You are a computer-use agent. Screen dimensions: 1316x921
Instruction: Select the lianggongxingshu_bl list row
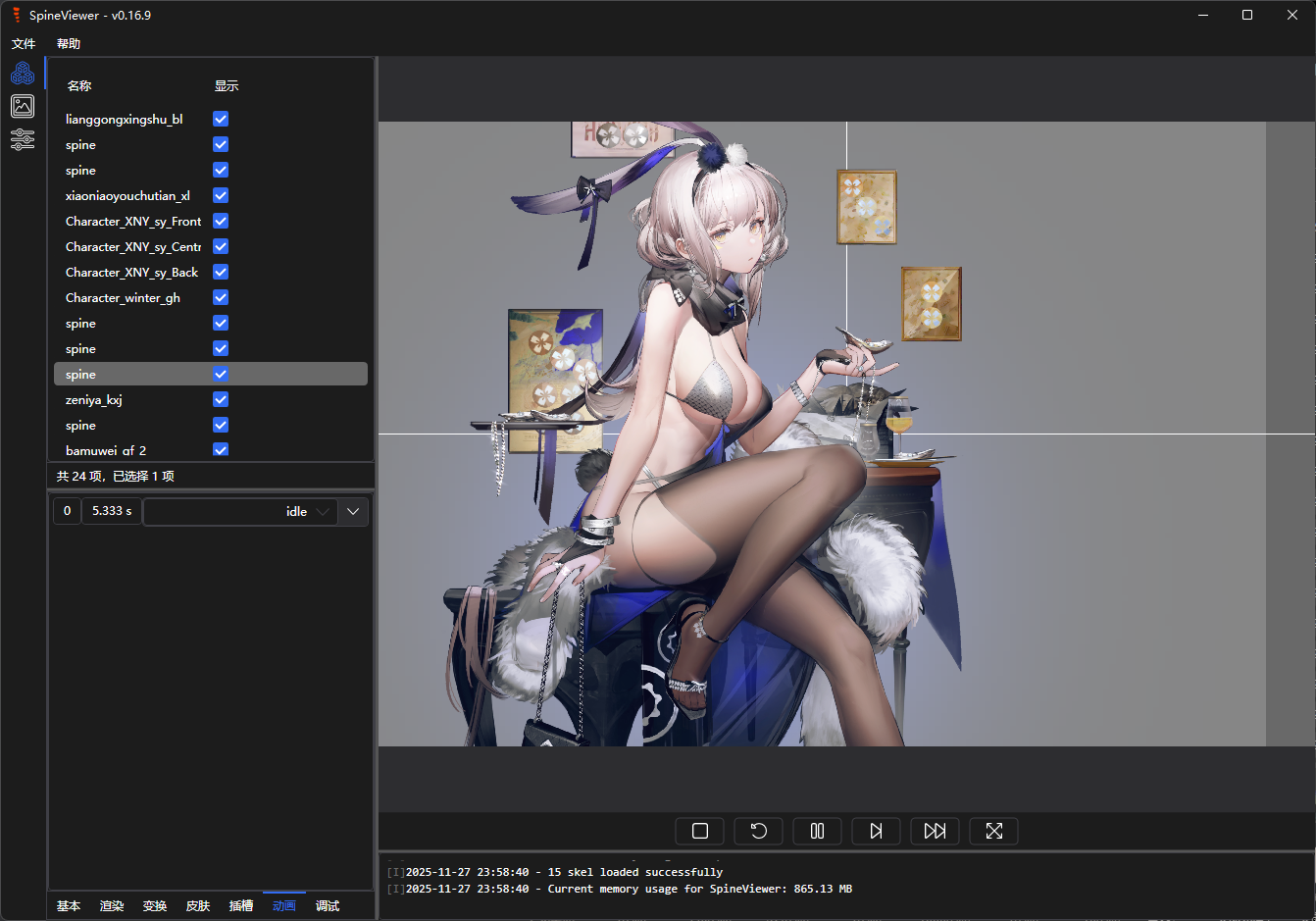(211, 119)
